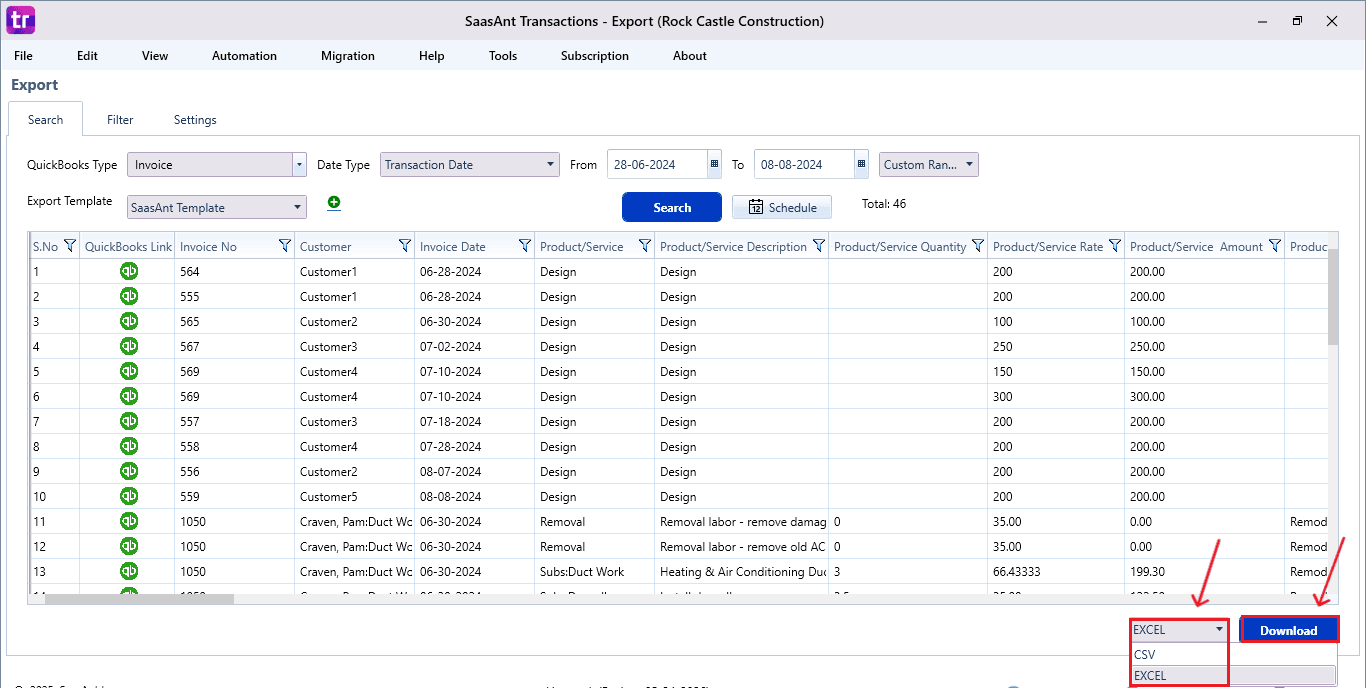
Task: Open the Custom Range dropdown
Action: click(929, 165)
